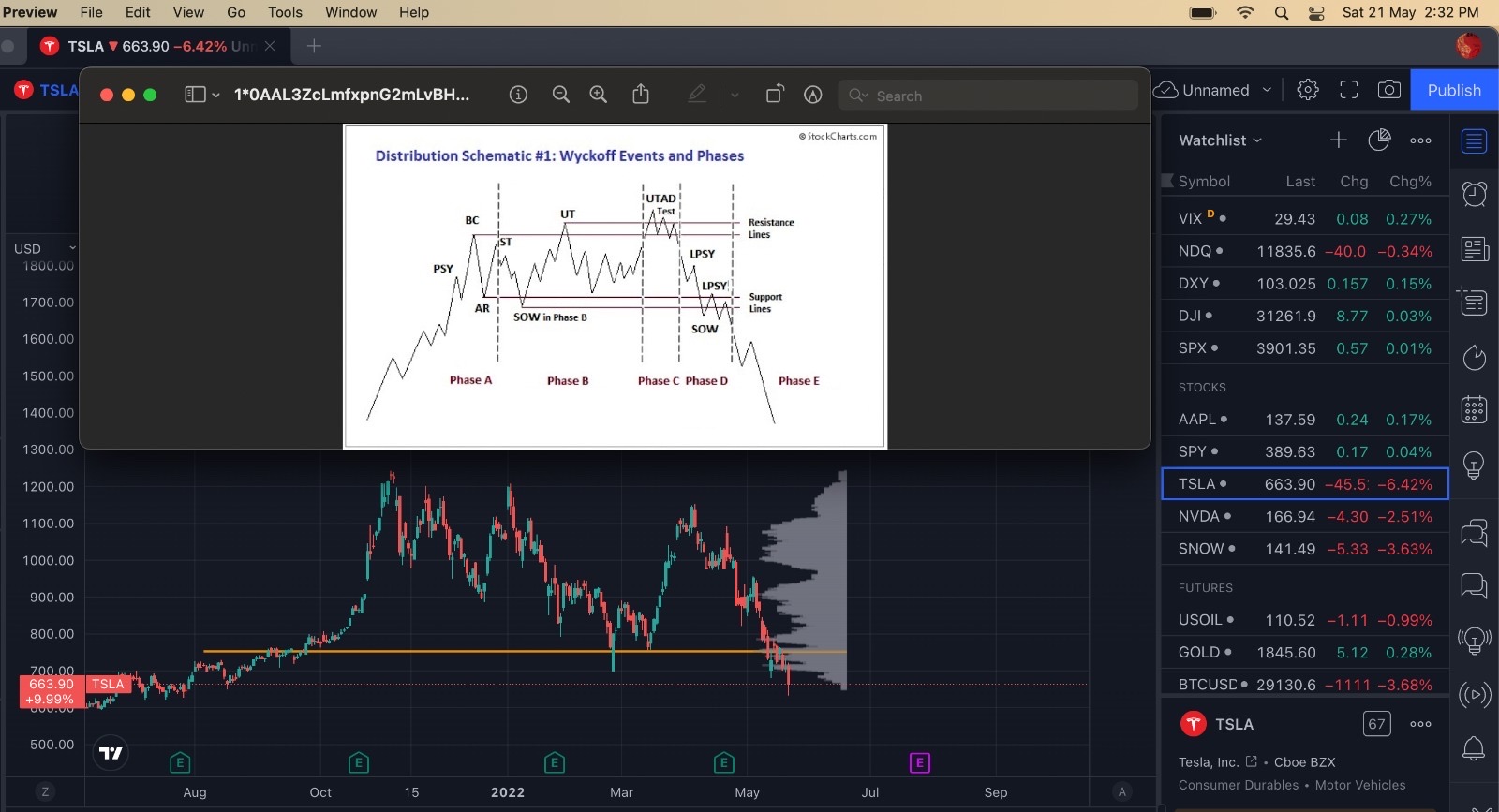Select the orange horizontal line on chart
Image resolution: width=1499 pixels, height=812 pixels.
[525, 651]
